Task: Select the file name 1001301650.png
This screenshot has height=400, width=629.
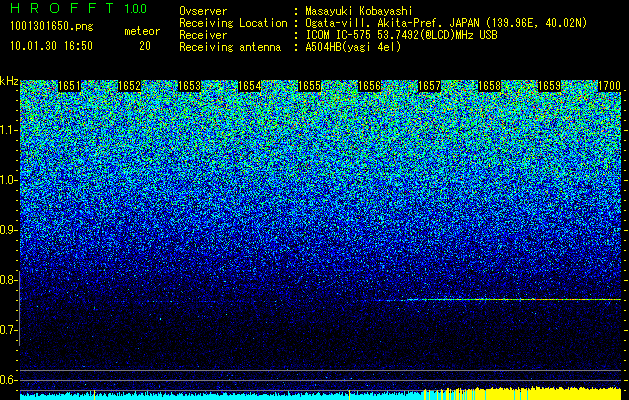Action: pos(52,27)
